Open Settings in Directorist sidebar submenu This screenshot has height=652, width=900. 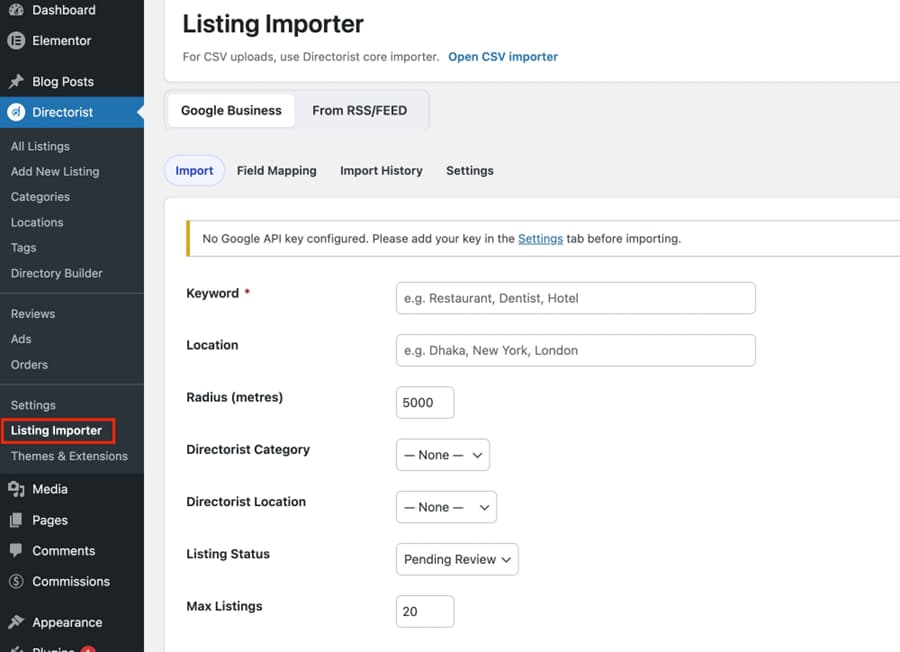point(33,405)
